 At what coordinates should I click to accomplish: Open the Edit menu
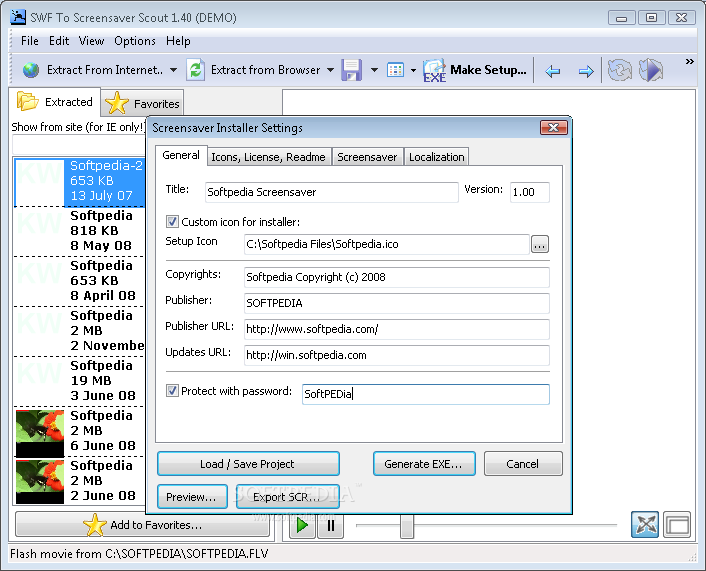(x=59, y=41)
